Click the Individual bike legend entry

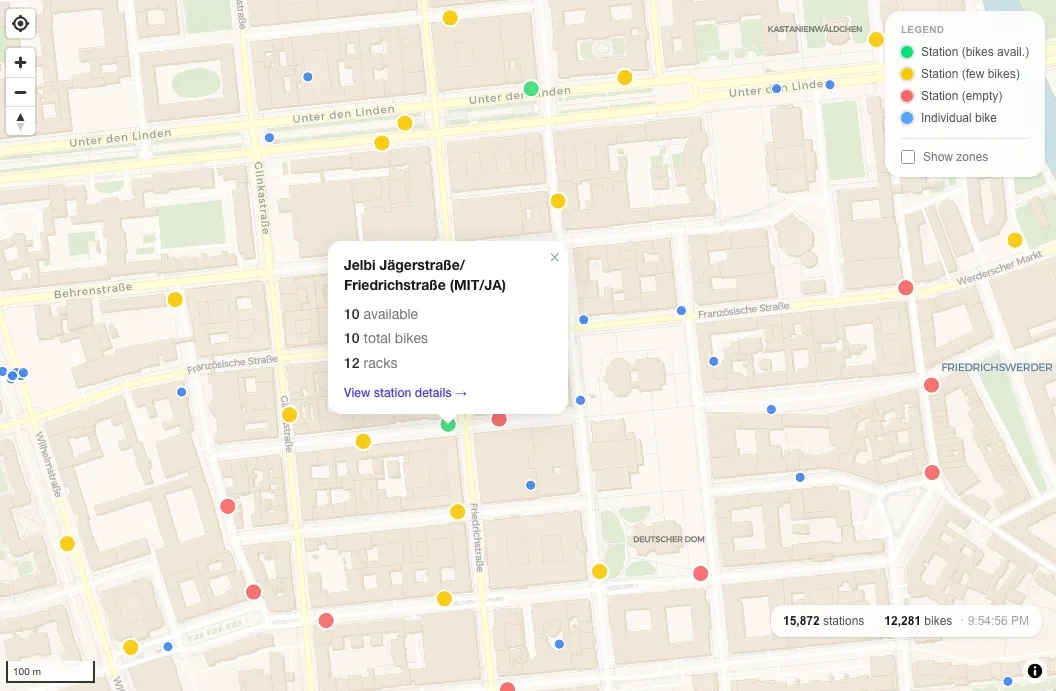click(958, 118)
